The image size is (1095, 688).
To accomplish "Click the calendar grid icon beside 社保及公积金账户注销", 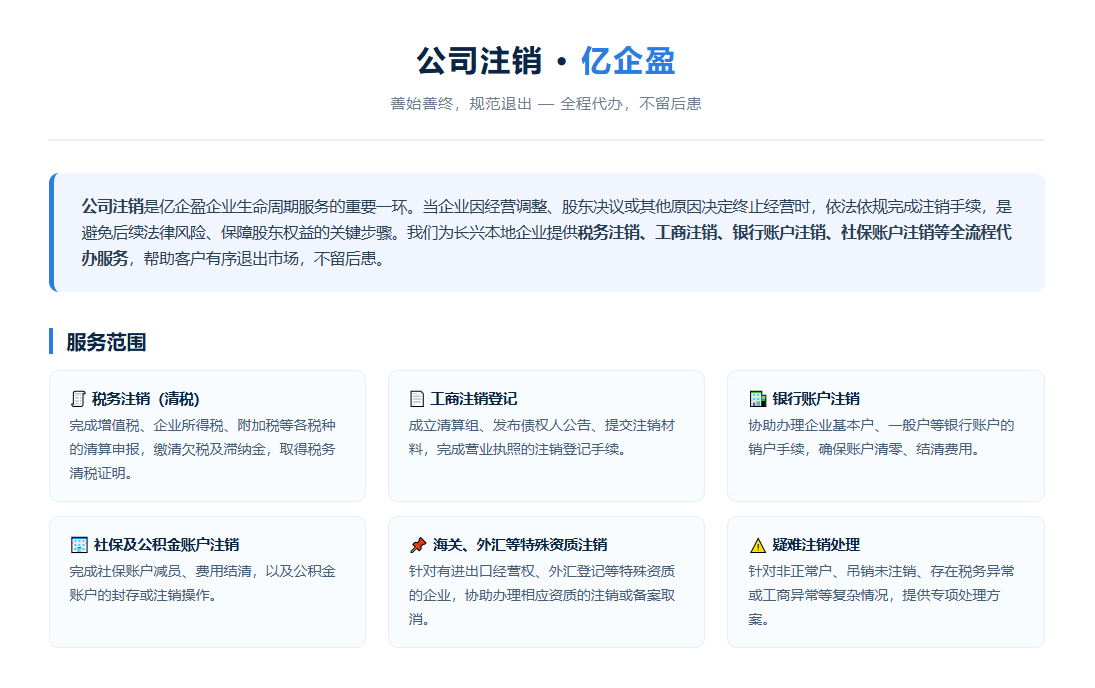I will 79,545.
